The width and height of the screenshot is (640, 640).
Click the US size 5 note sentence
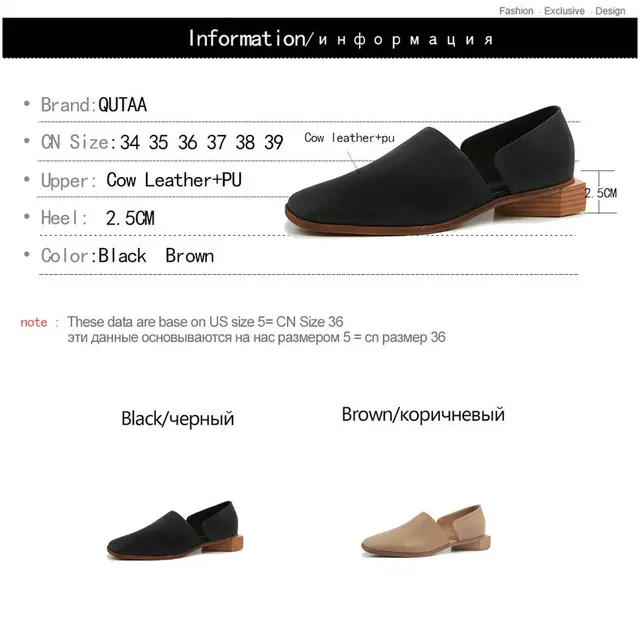click(x=205, y=322)
